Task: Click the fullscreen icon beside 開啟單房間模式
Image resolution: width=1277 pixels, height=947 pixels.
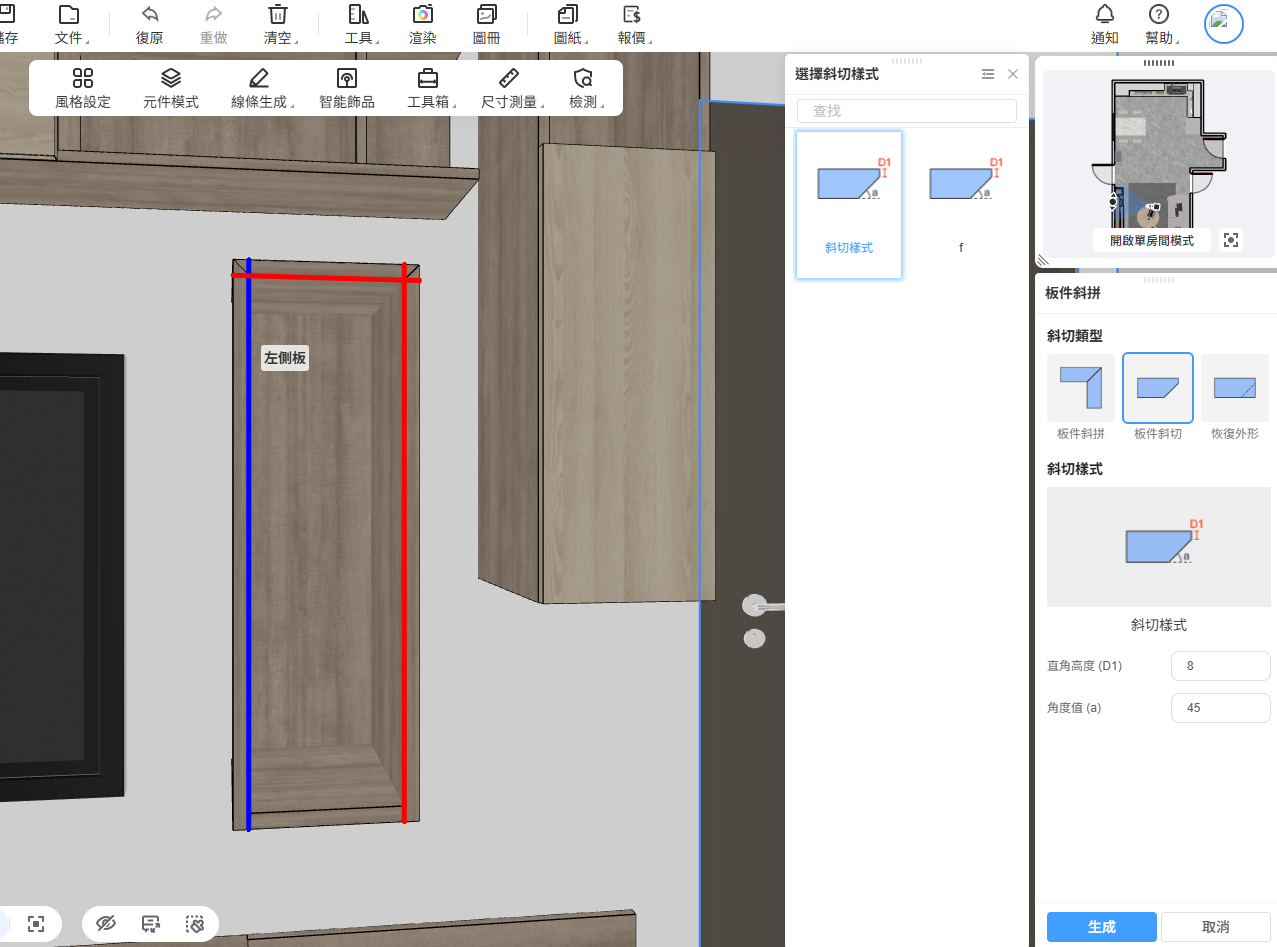Action: click(x=1231, y=240)
